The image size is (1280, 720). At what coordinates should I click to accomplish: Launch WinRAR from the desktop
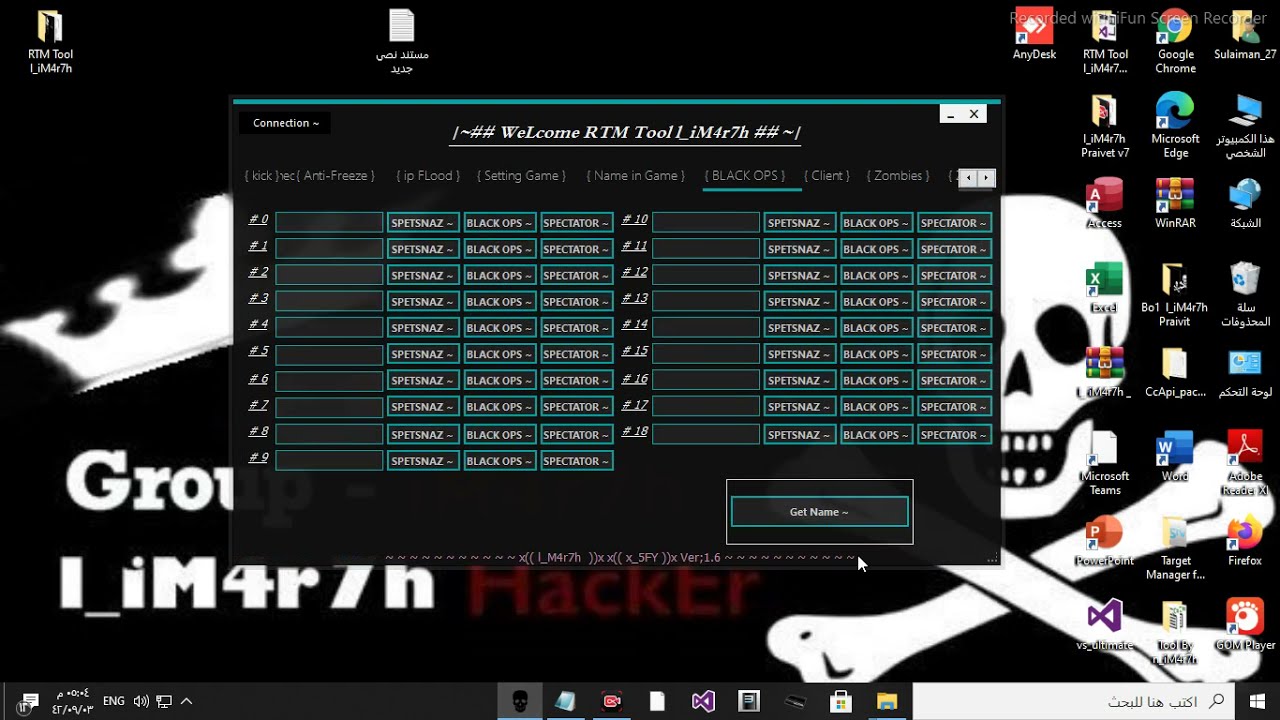(1175, 203)
